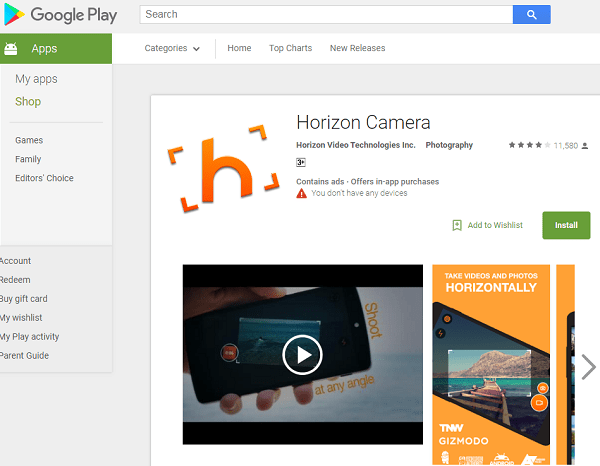Click the blue search magnifier button
Viewport: 600px width, 466px height.
point(532,15)
